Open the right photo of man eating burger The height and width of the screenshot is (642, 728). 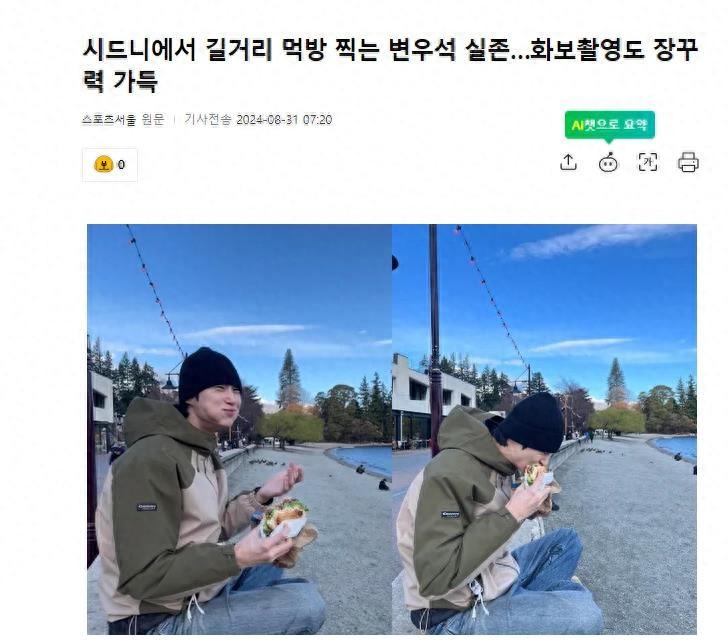pyautogui.click(x=544, y=429)
